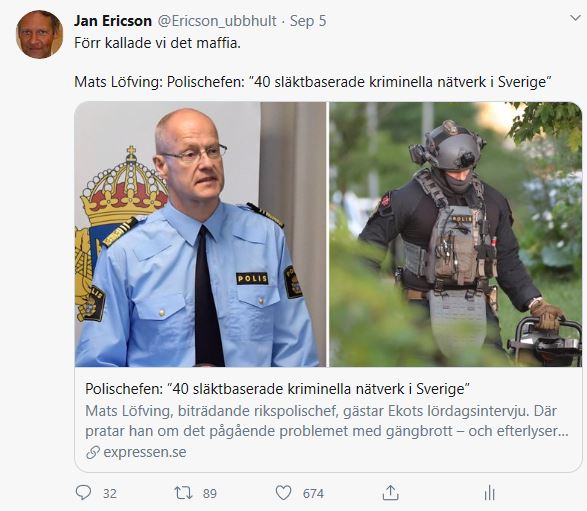Click the tweet text 'Förr kallade vi det maffia'

pyautogui.click(x=157, y=43)
